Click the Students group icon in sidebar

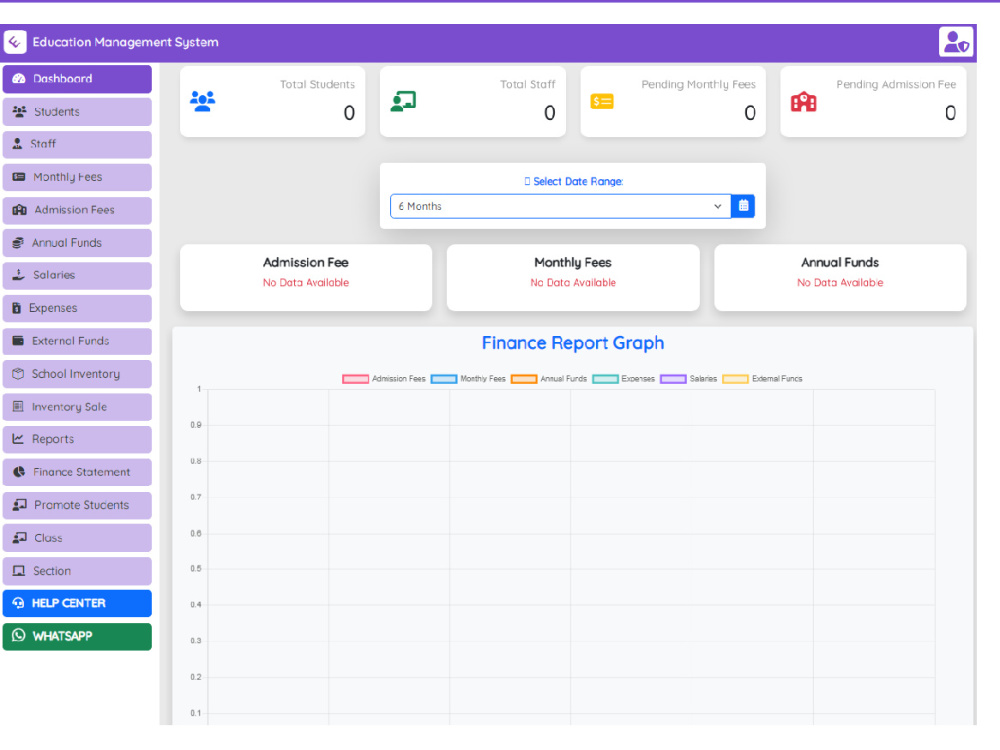coord(20,112)
